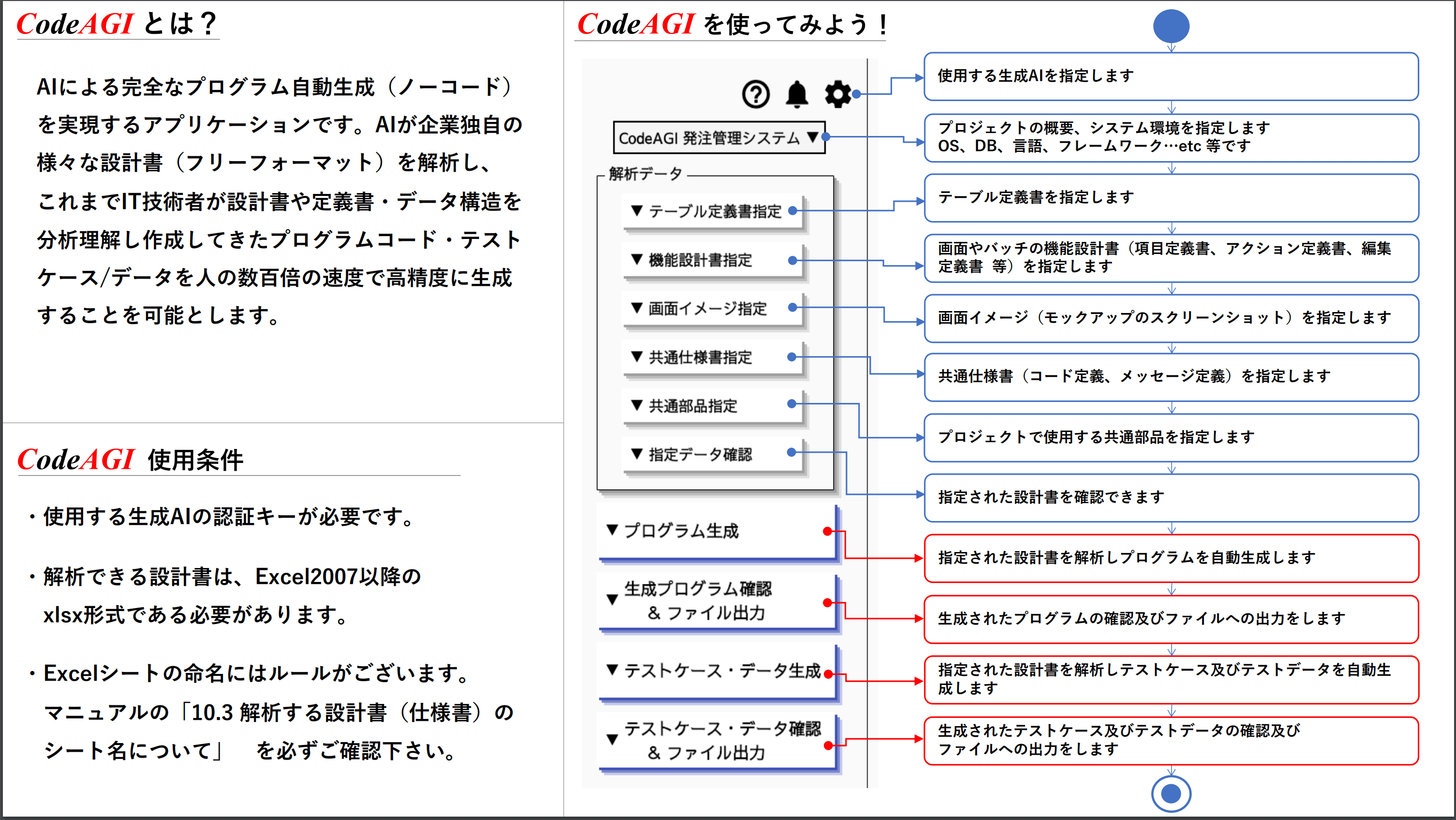This screenshot has width=1456, height=820.
Task: Select the 使用する生成AIを指定します step box
Action: [1171, 76]
